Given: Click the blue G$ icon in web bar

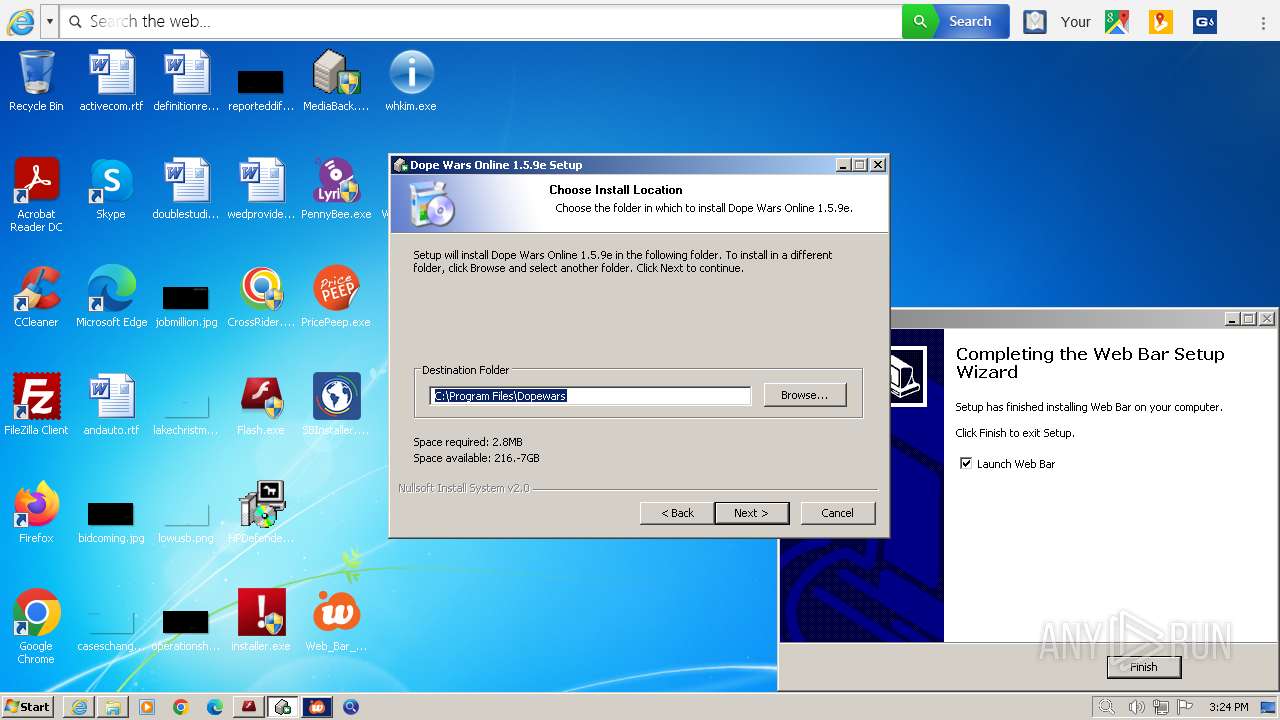Looking at the screenshot, I should (x=1205, y=21).
